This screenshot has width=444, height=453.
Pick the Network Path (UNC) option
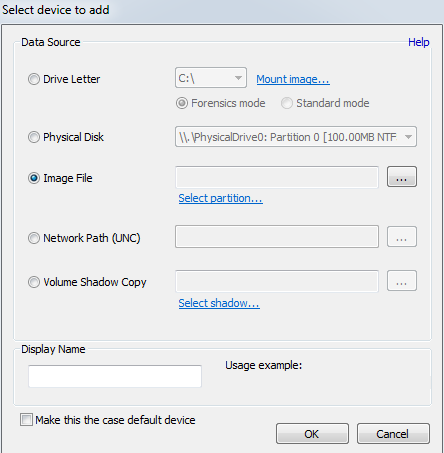34,238
